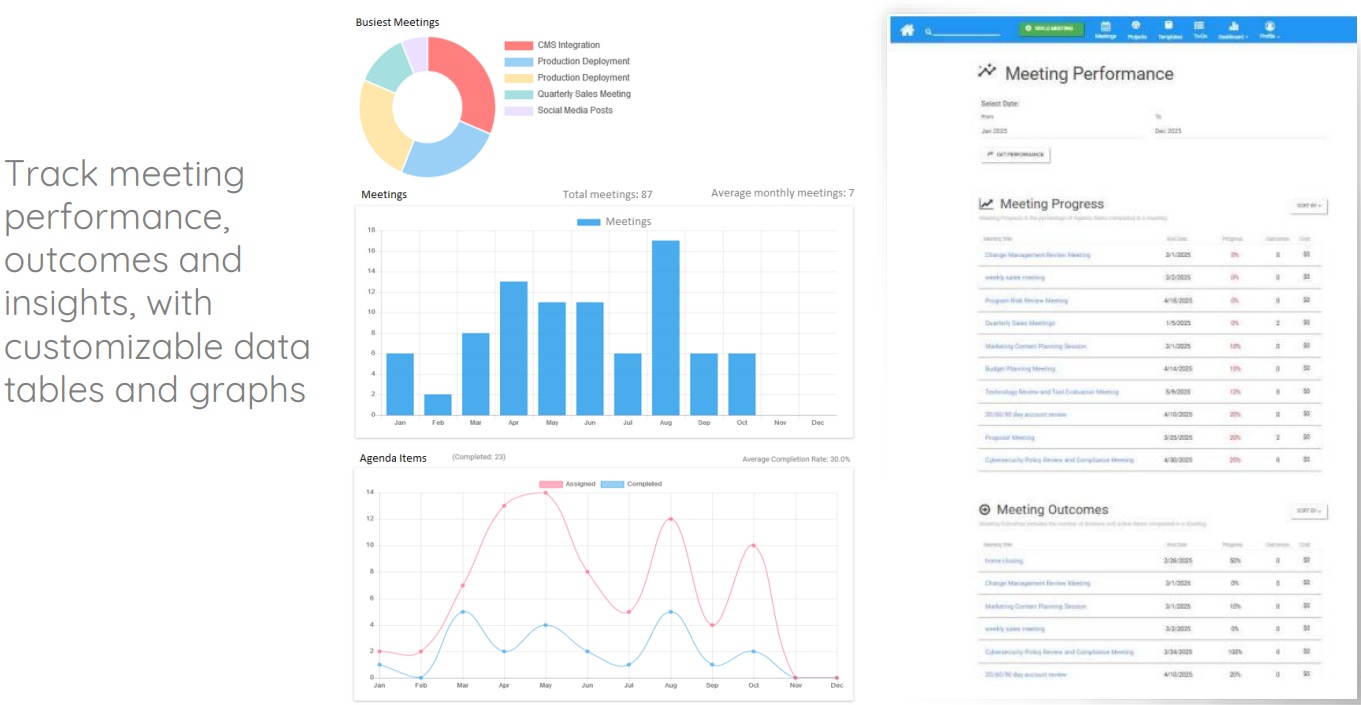This screenshot has height=705, width=1361.
Task: Open the Meetings calendar icon
Action: click(x=1105, y=29)
